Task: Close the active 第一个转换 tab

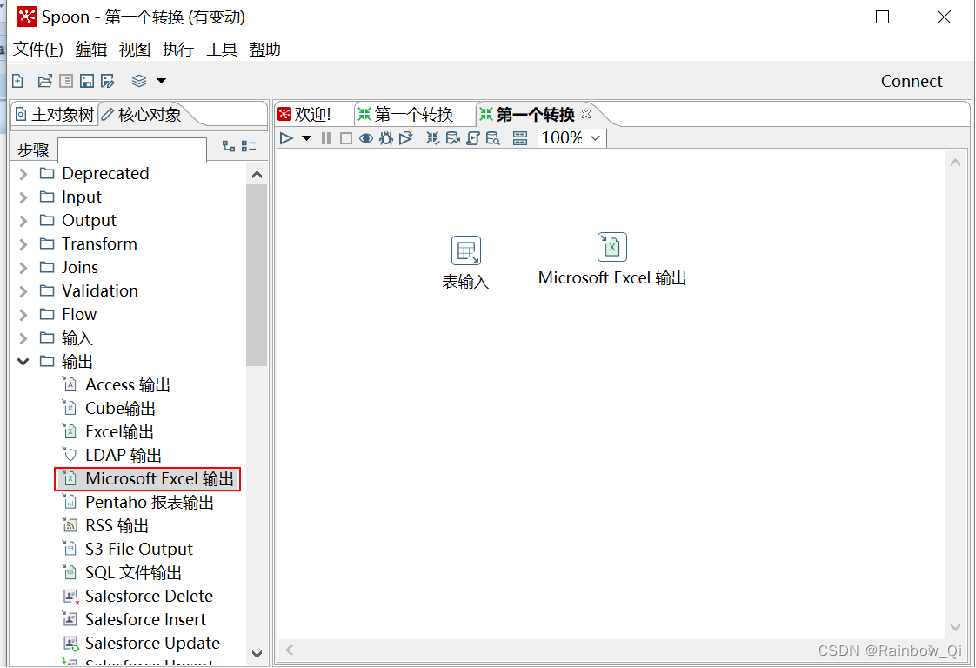Action: coord(586,114)
